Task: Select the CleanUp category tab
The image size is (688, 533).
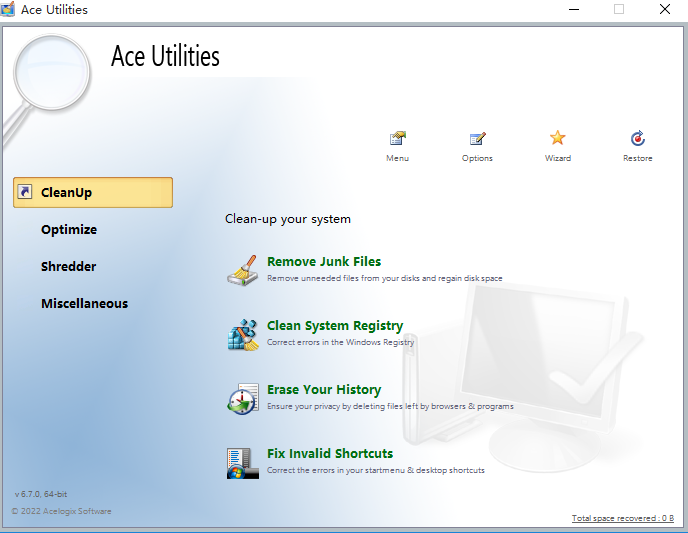Action: pyautogui.click(x=93, y=193)
